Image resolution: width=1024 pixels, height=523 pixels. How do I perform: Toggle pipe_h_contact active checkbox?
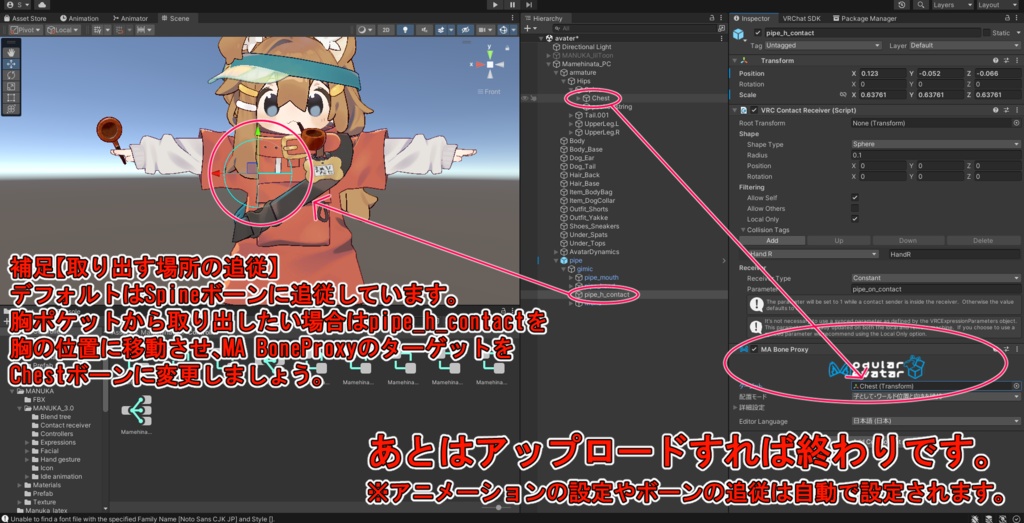(758, 33)
